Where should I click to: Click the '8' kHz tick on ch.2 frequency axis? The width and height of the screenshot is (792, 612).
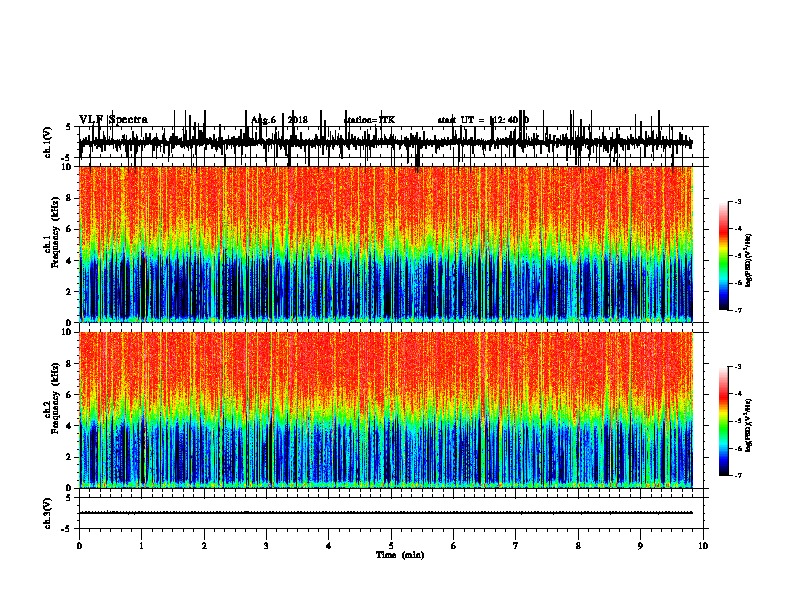pos(70,364)
